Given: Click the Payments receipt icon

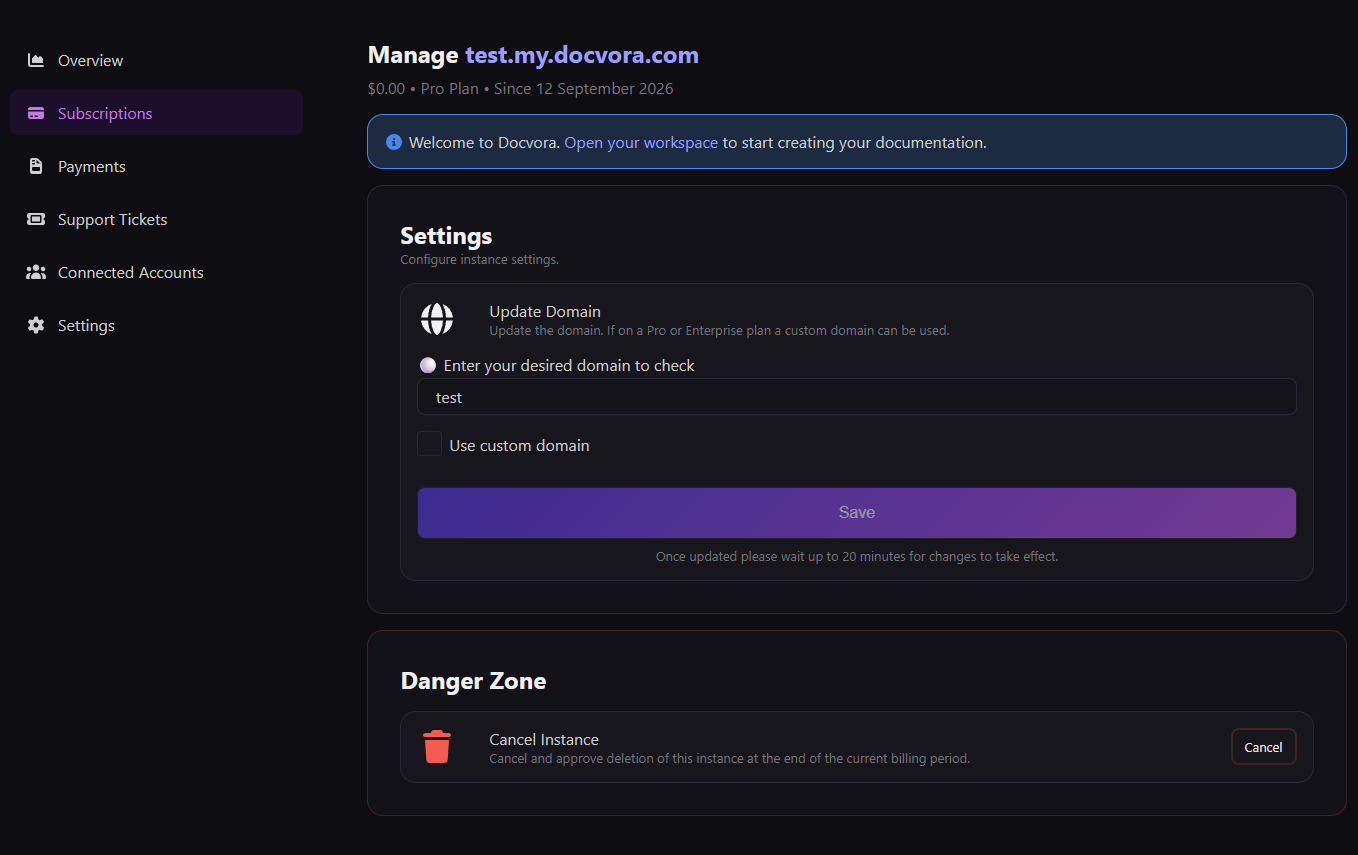Looking at the screenshot, I should (x=36, y=166).
